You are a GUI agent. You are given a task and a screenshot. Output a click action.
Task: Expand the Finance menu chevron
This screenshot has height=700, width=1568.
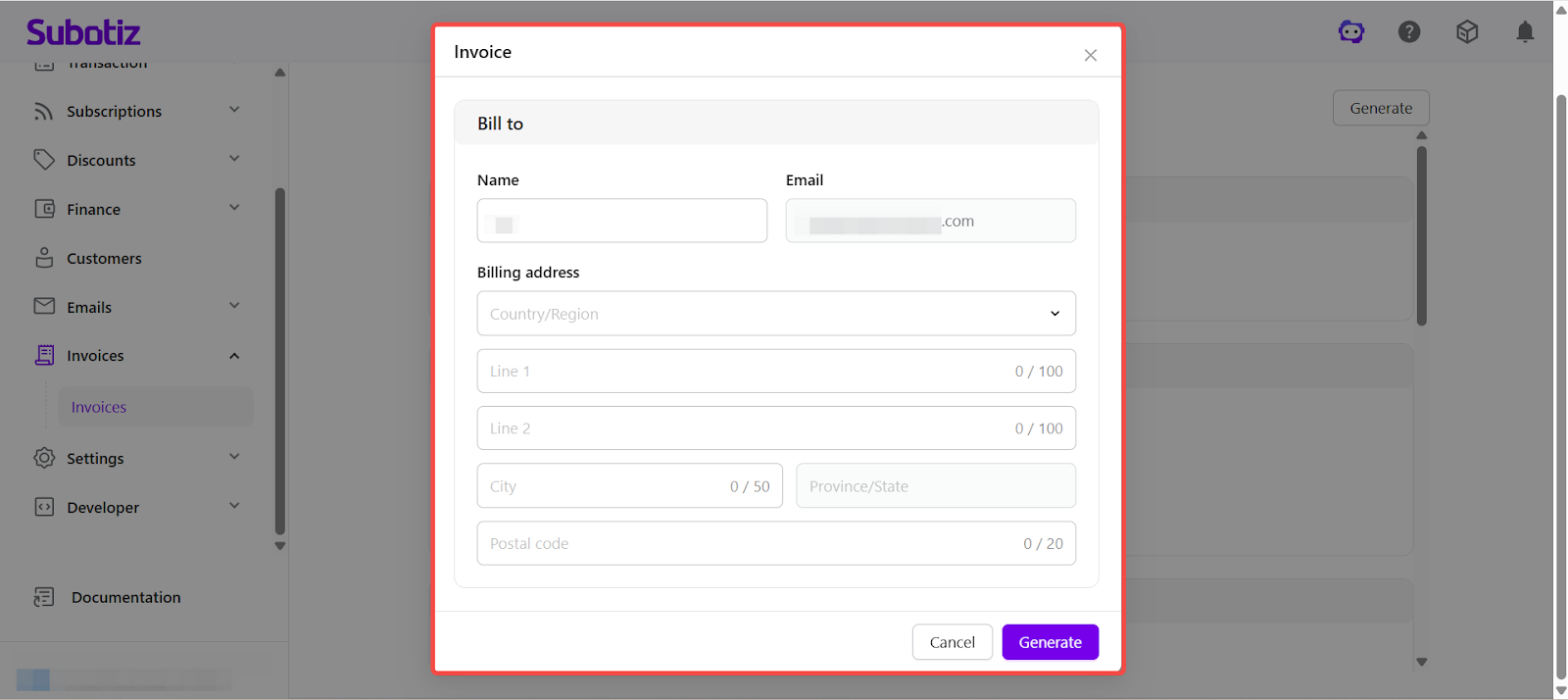234,208
